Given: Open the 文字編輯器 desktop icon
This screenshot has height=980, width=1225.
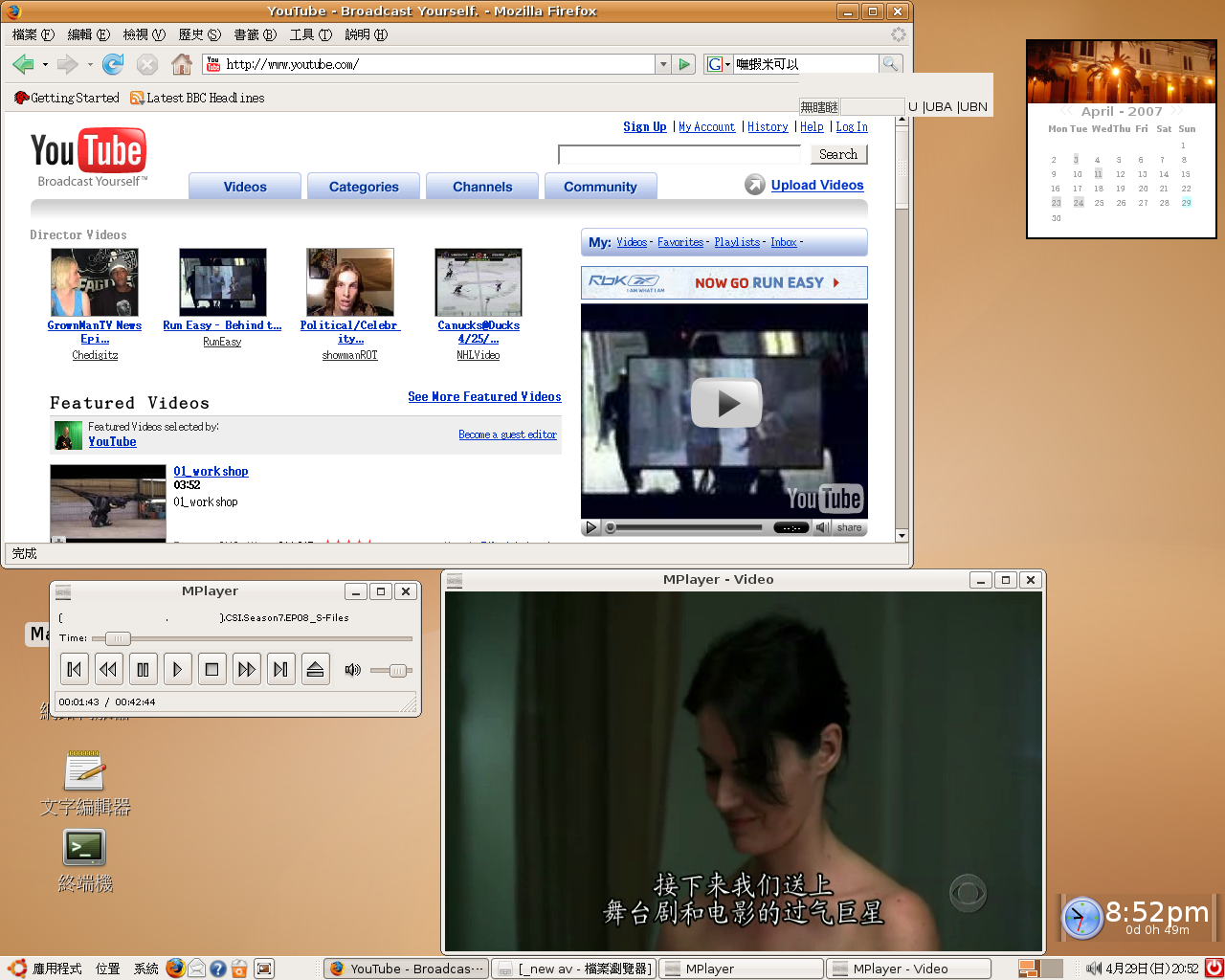Looking at the screenshot, I should pos(85,783).
